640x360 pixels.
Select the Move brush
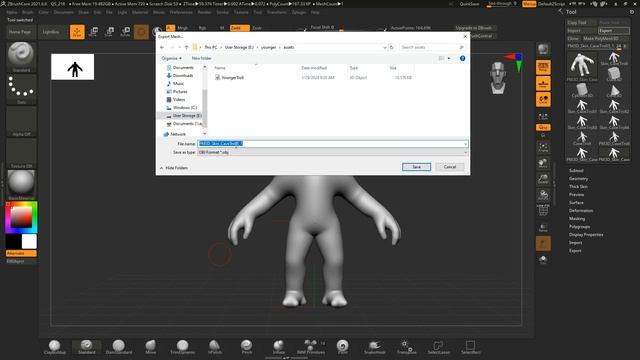pos(151,347)
